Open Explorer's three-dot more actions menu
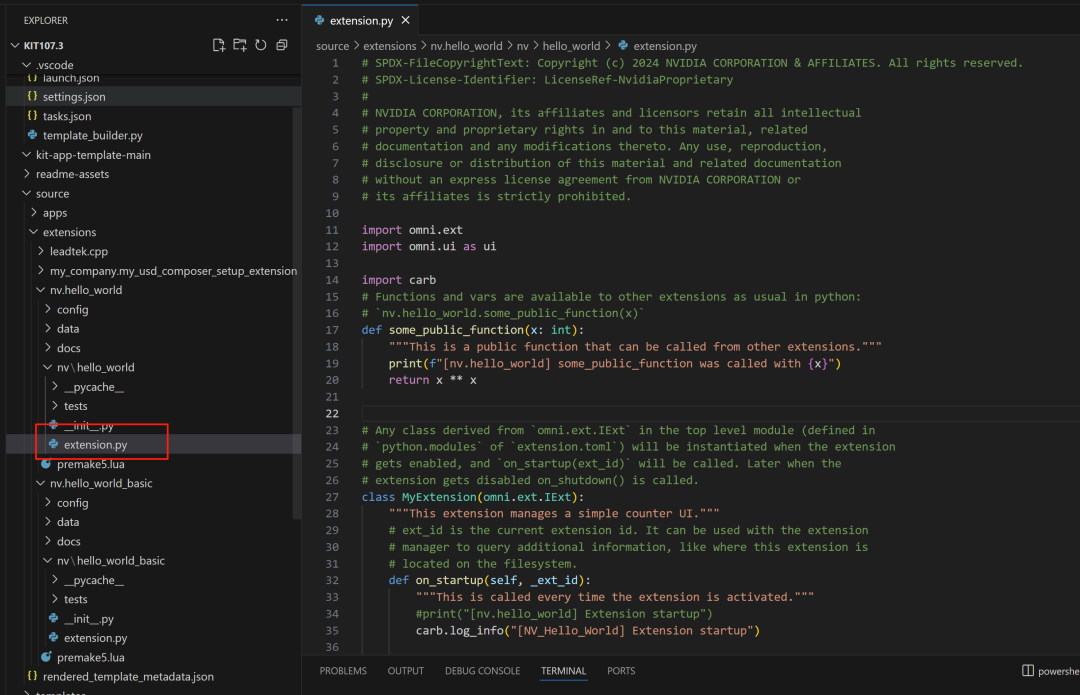 click(x=282, y=20)
